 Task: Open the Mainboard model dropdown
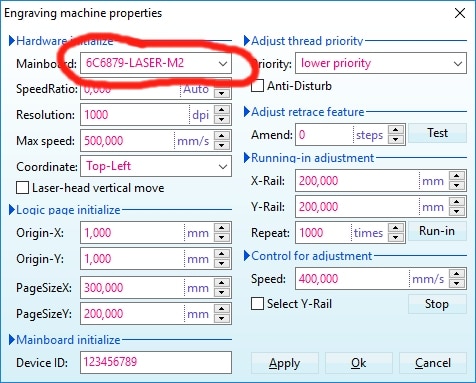coord(156,63)
